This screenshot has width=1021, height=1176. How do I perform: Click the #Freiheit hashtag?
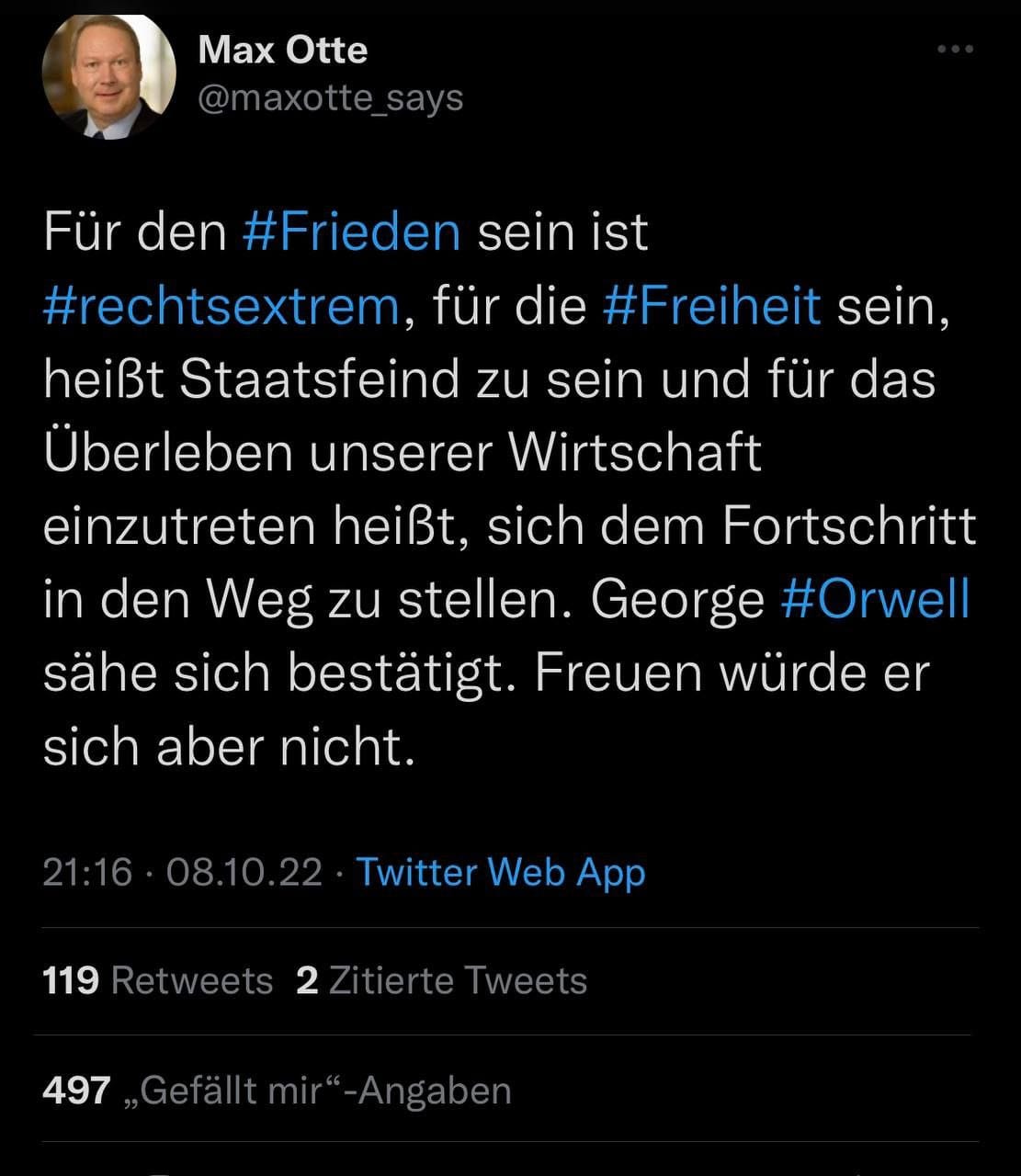coord(712,305)
